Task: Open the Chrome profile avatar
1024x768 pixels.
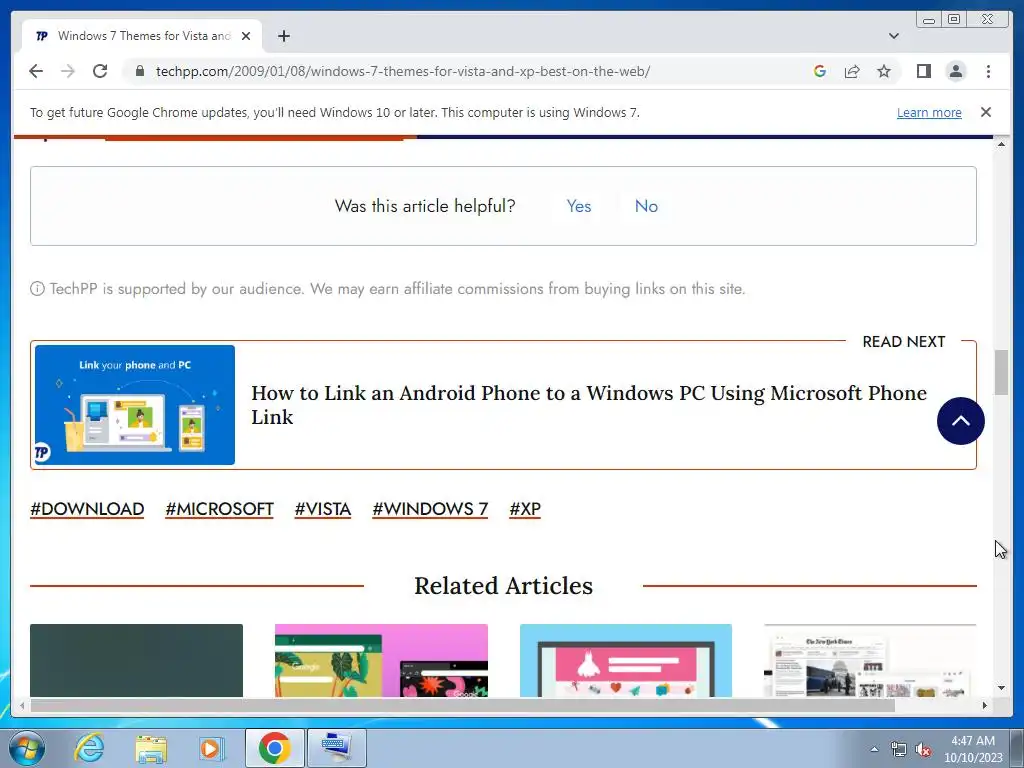Action: pos(956,71)
